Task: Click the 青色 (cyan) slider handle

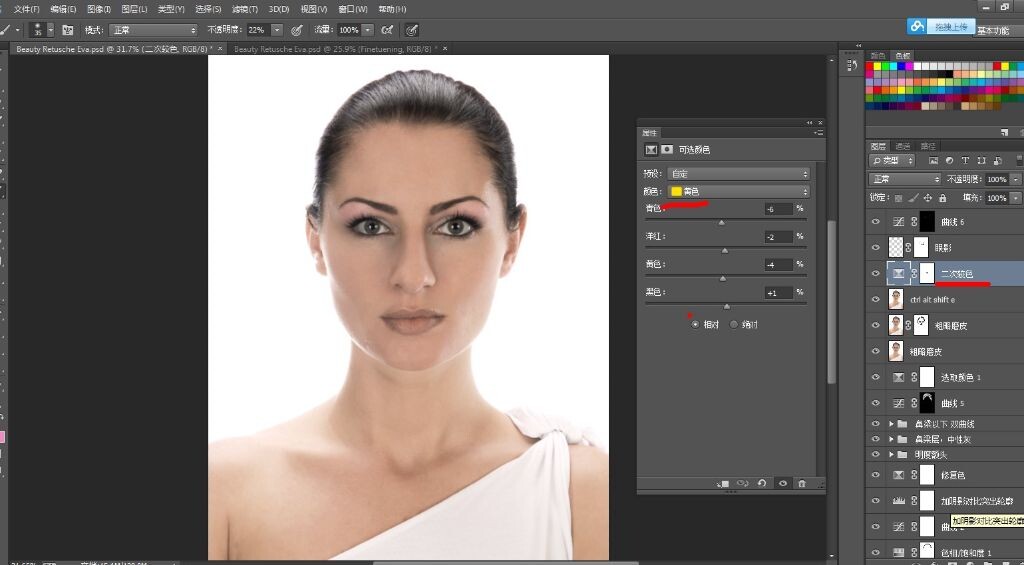Action: click(721, 223)
